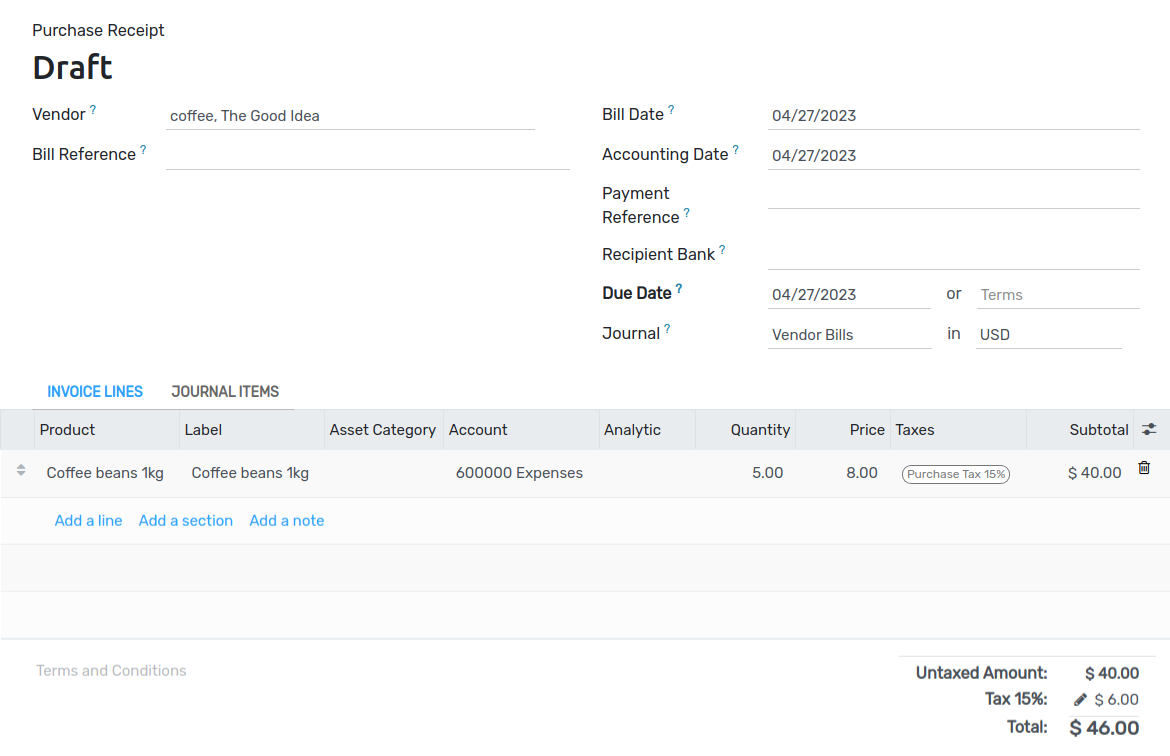Sort by Analytic column header
1170x756 pixels.
tap(647, 430)
